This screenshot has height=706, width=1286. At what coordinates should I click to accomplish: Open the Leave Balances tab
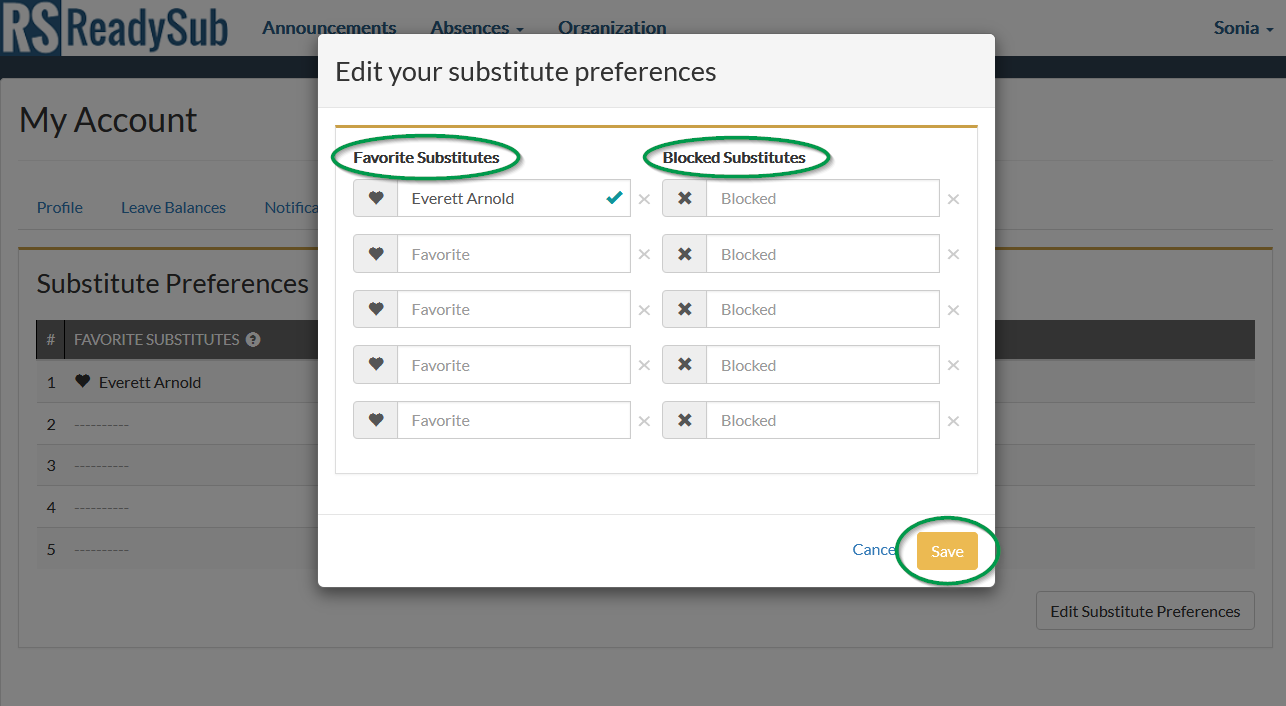pos(173,207)
